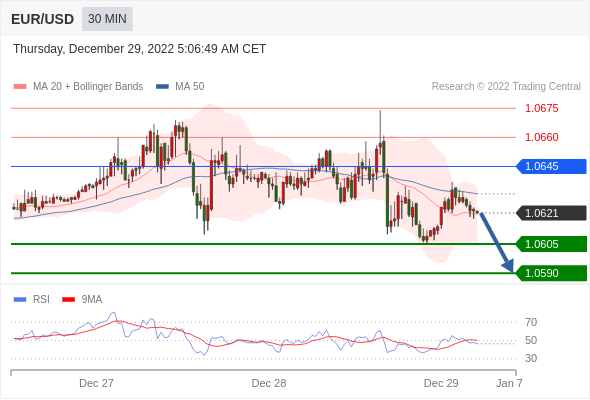Select the green 1.0605 support price tag
Image resolution: width=590 pixels, height=400 pixels.
pyautogui.click(x=551, y=244)
